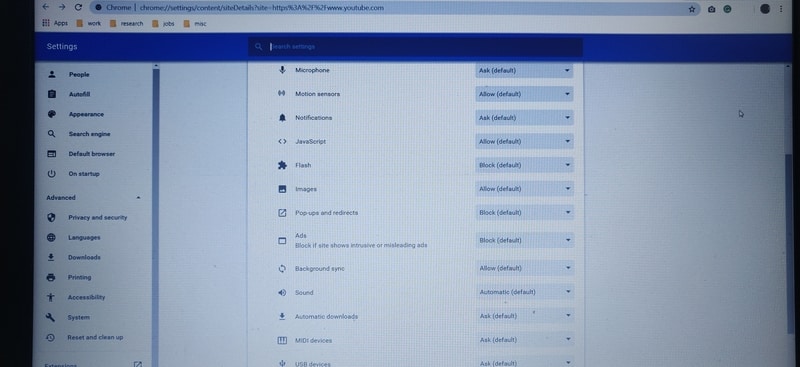Click the search magnifier in settings bar

(259, 46)
